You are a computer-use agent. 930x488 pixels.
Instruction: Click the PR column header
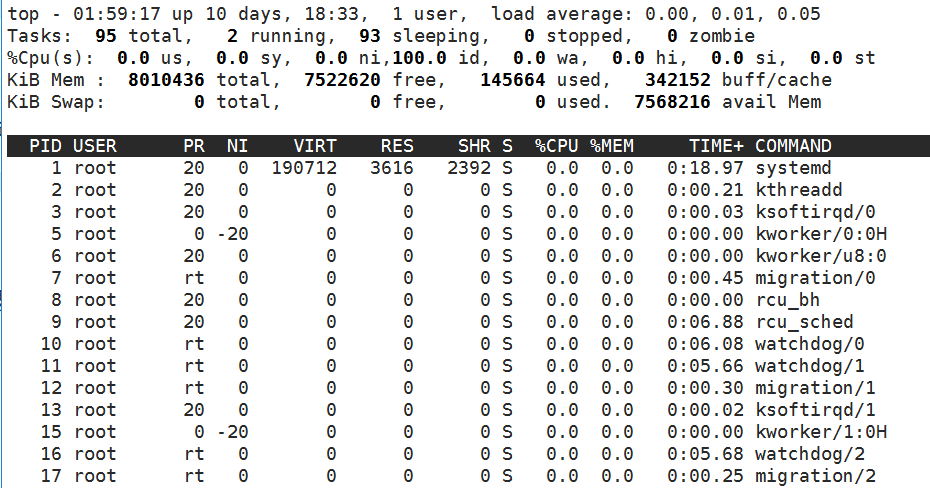coord(194,146)
